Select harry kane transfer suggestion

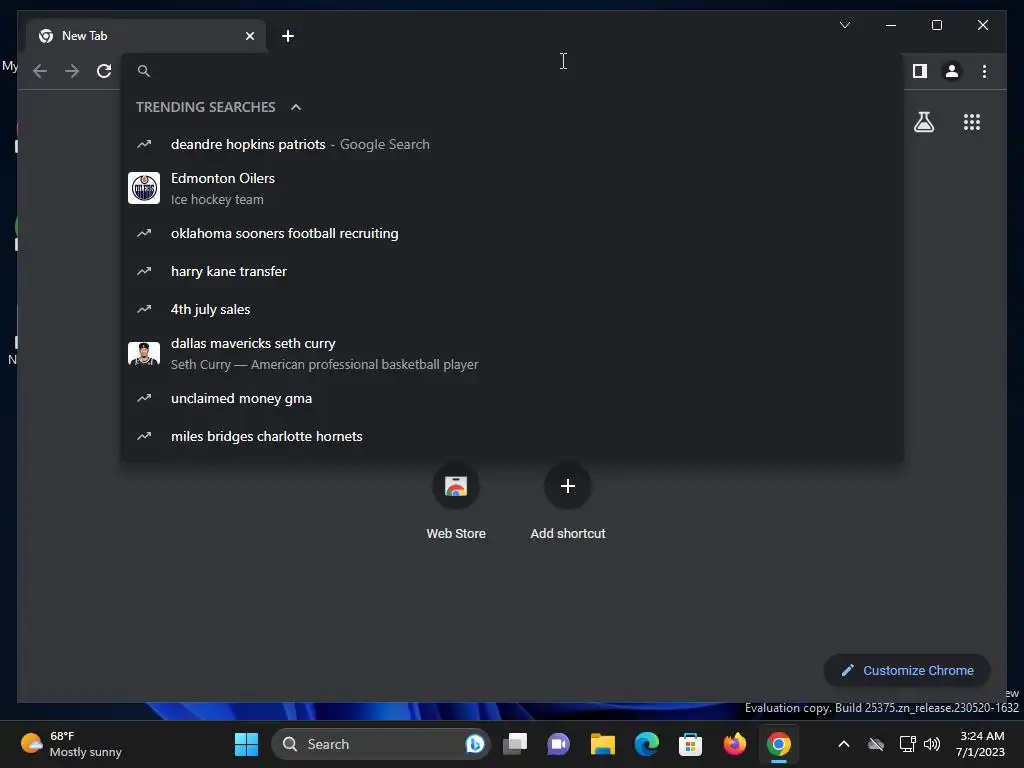point(513,271)
